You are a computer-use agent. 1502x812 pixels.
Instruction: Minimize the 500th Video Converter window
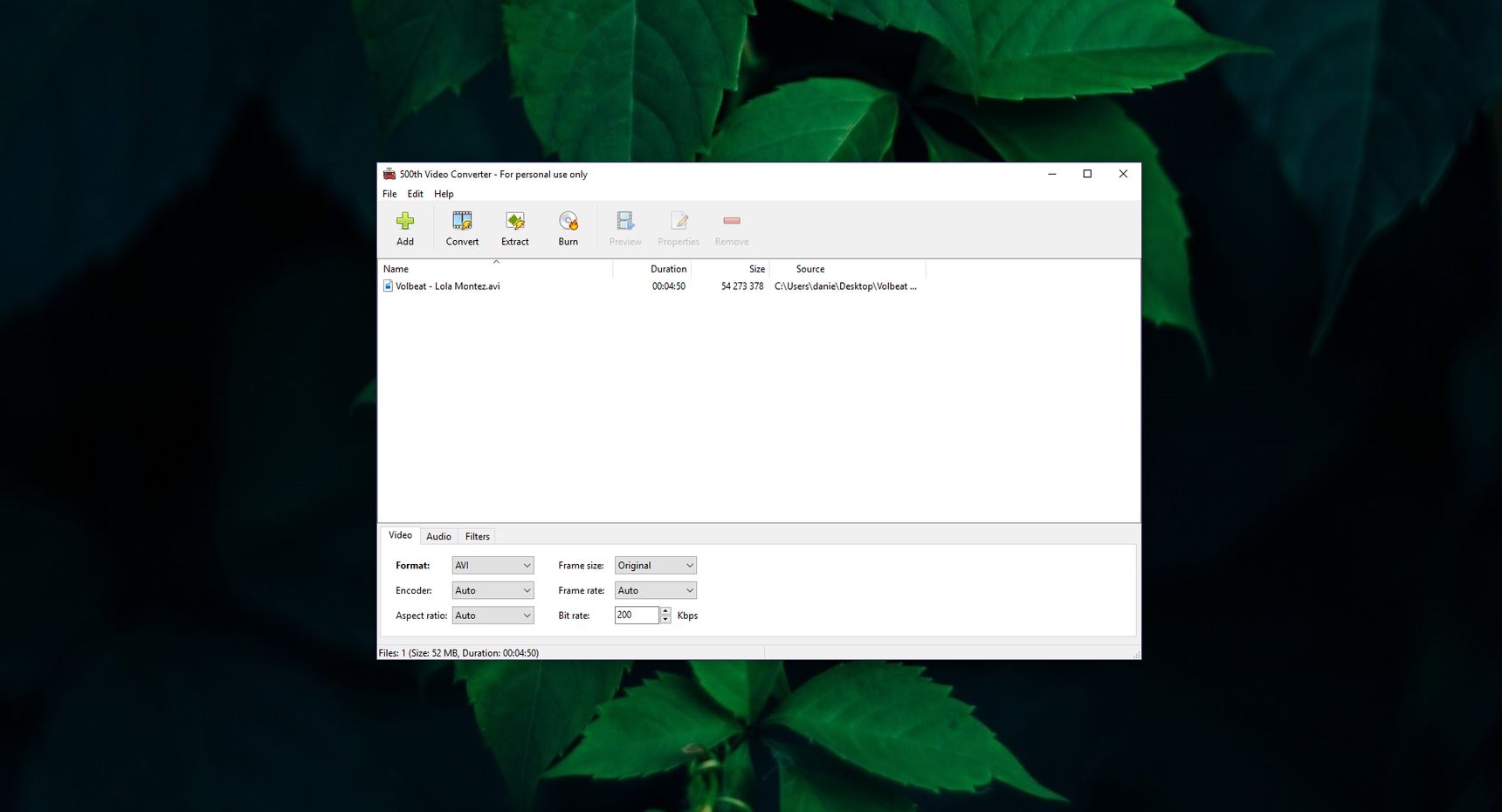pos(1052,174)
